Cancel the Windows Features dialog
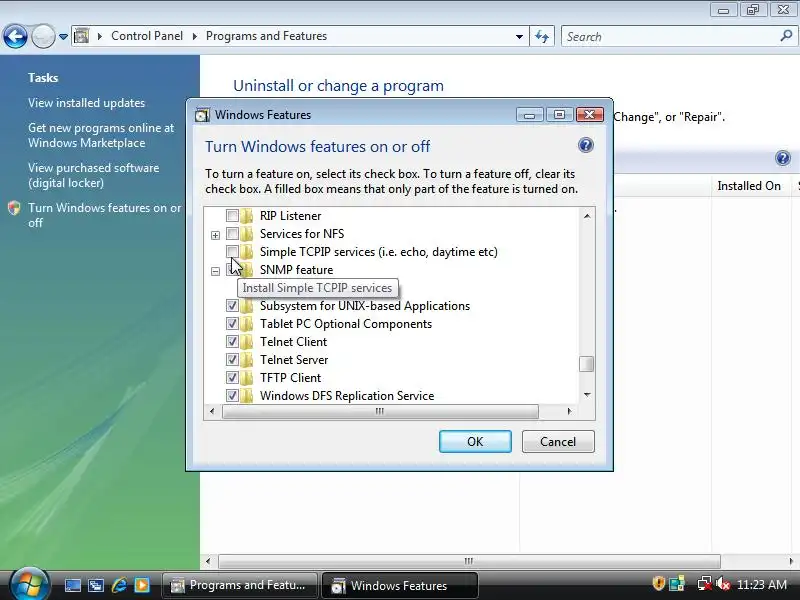The image size is (800, 600). (558, 441)
